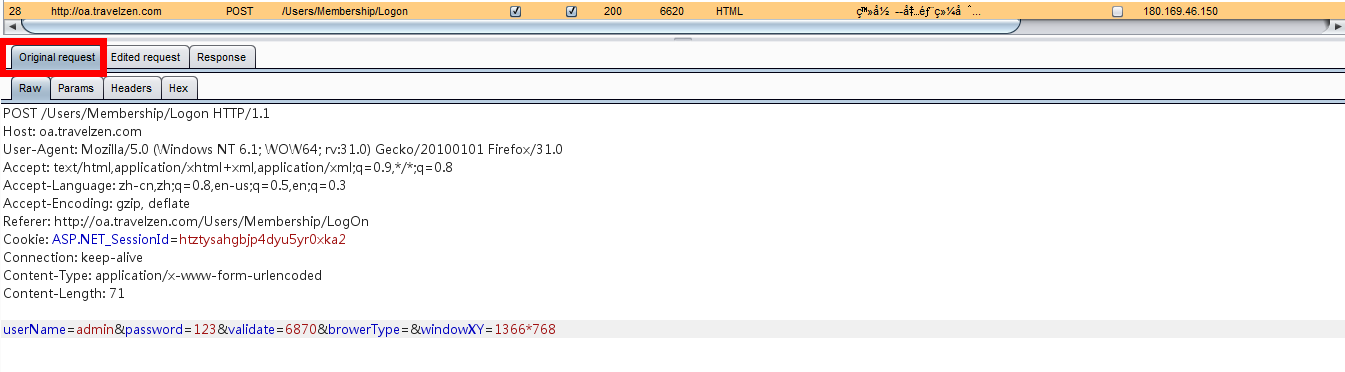Screen dimensions: 1345x372
Task: Toggle the checkbox just before status 200
Action: (572, 12)
